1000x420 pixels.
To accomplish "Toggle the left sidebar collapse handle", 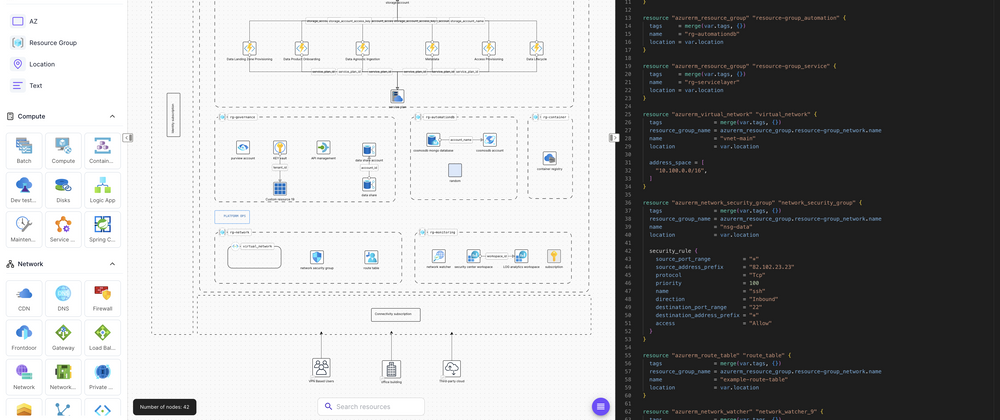I will (x=128, y=137).
